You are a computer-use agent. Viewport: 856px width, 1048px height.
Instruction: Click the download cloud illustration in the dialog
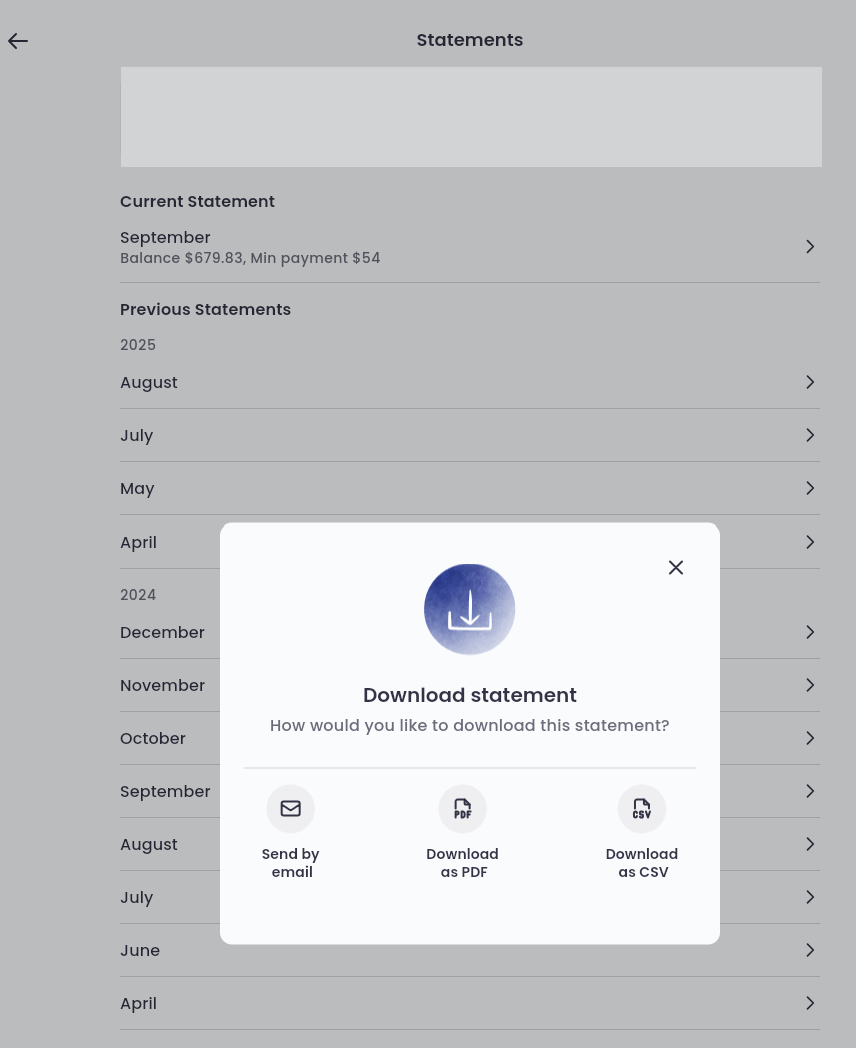click(469, 609)
